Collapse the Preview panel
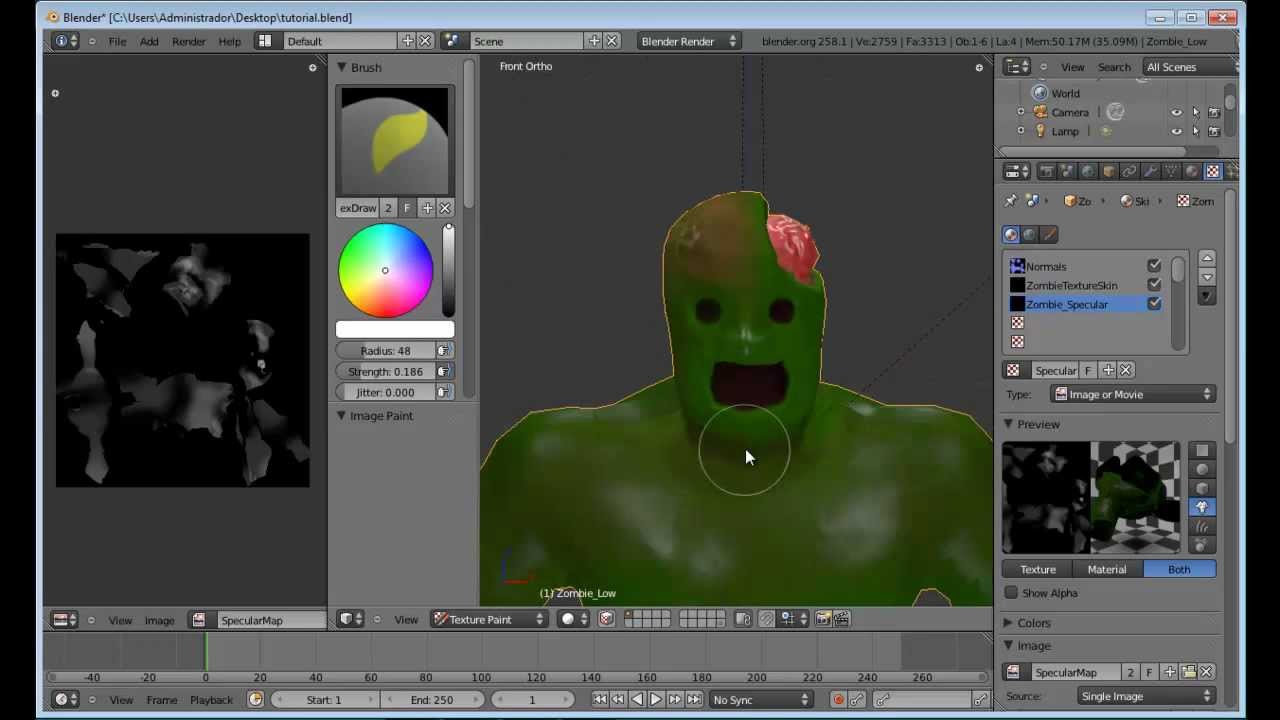This screenshot has width=1280, height=720. point(1008,424)
